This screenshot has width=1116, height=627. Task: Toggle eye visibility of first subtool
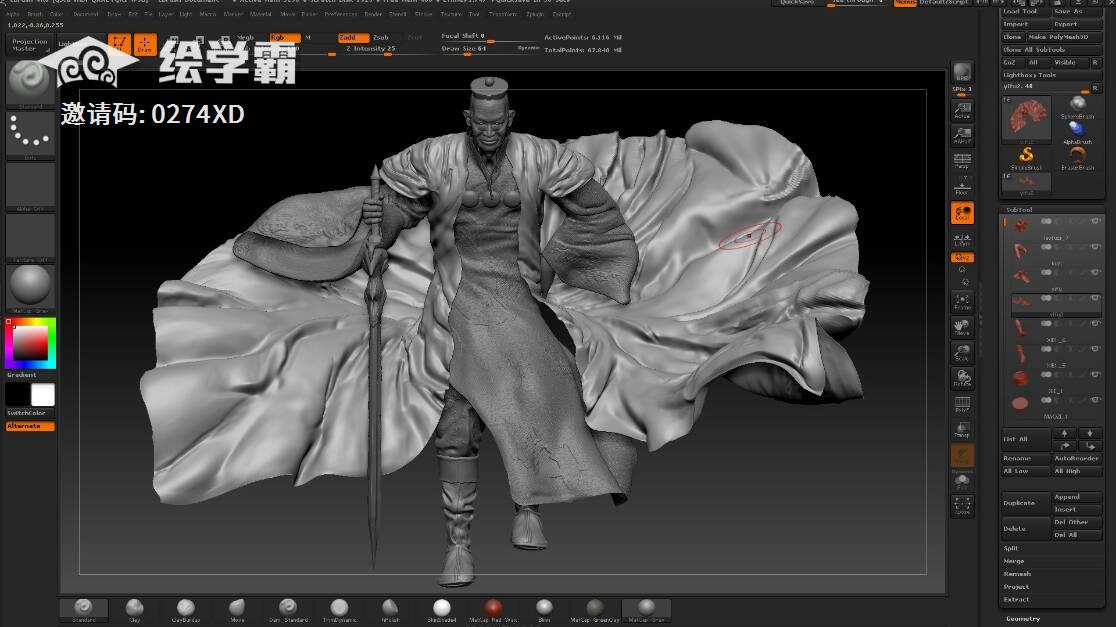pos(1095,221)
